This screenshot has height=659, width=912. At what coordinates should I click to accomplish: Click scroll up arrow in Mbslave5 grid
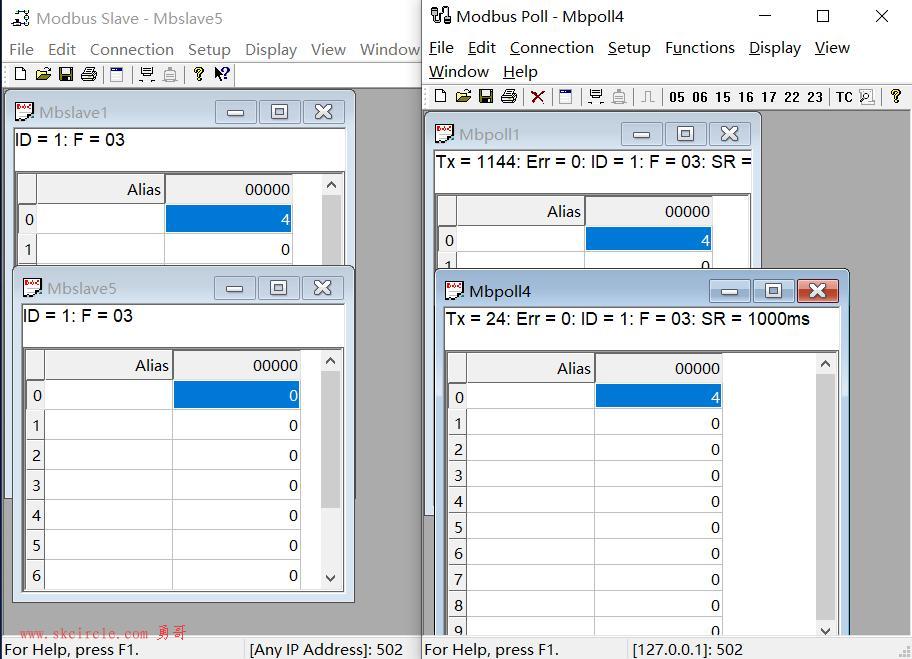pyautogui.click(x=331, y=361)
